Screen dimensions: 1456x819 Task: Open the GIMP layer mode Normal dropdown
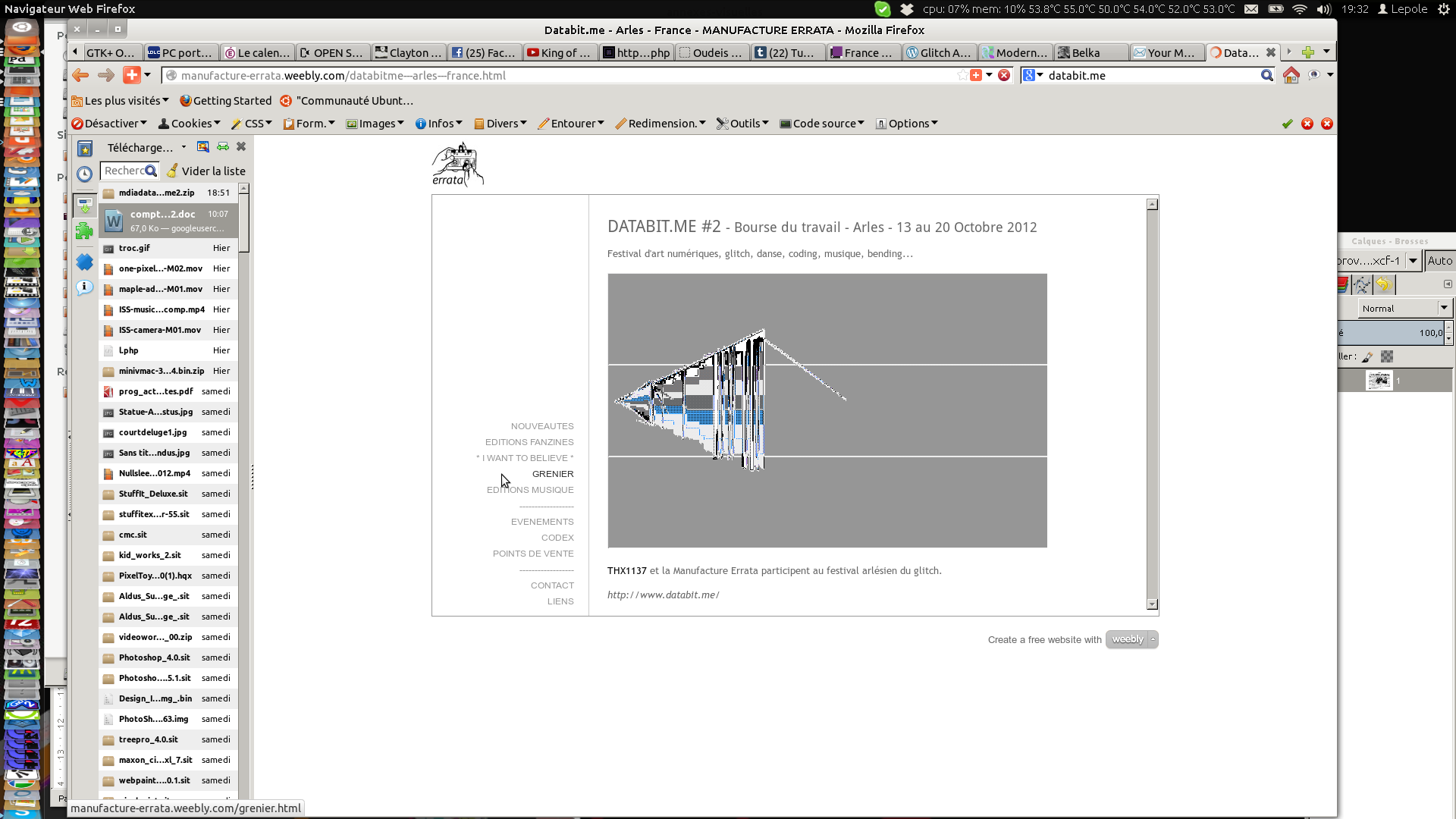(x=1404, y=308)
